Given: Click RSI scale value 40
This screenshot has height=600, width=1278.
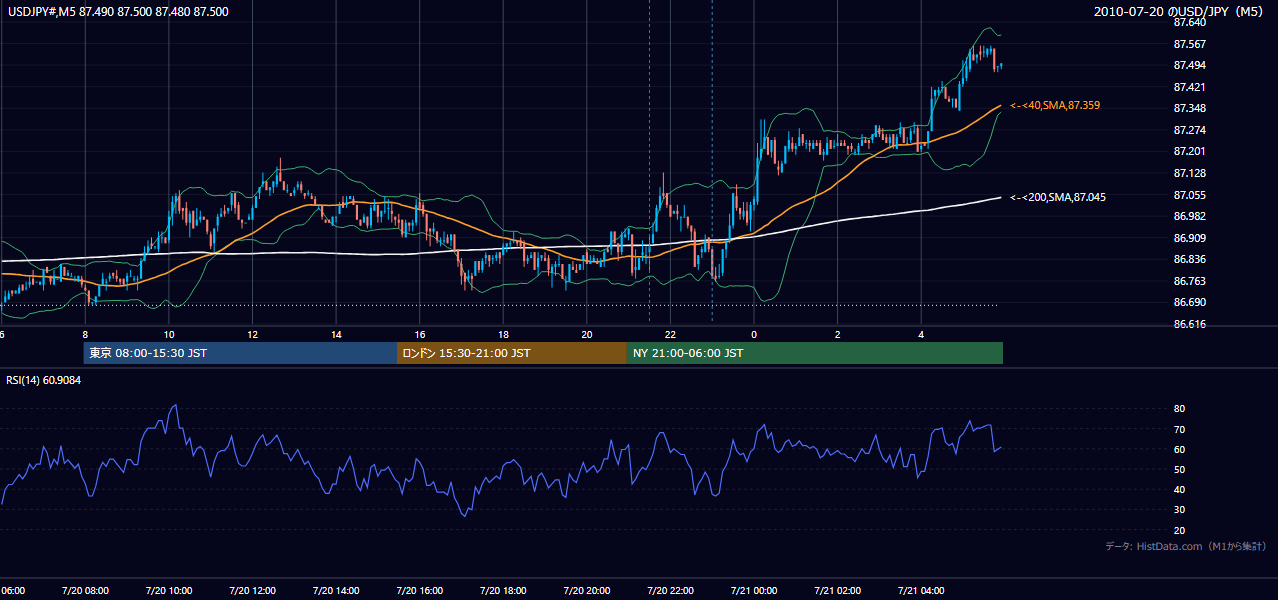Looking at the screenshot, I should coord(1179,489).
